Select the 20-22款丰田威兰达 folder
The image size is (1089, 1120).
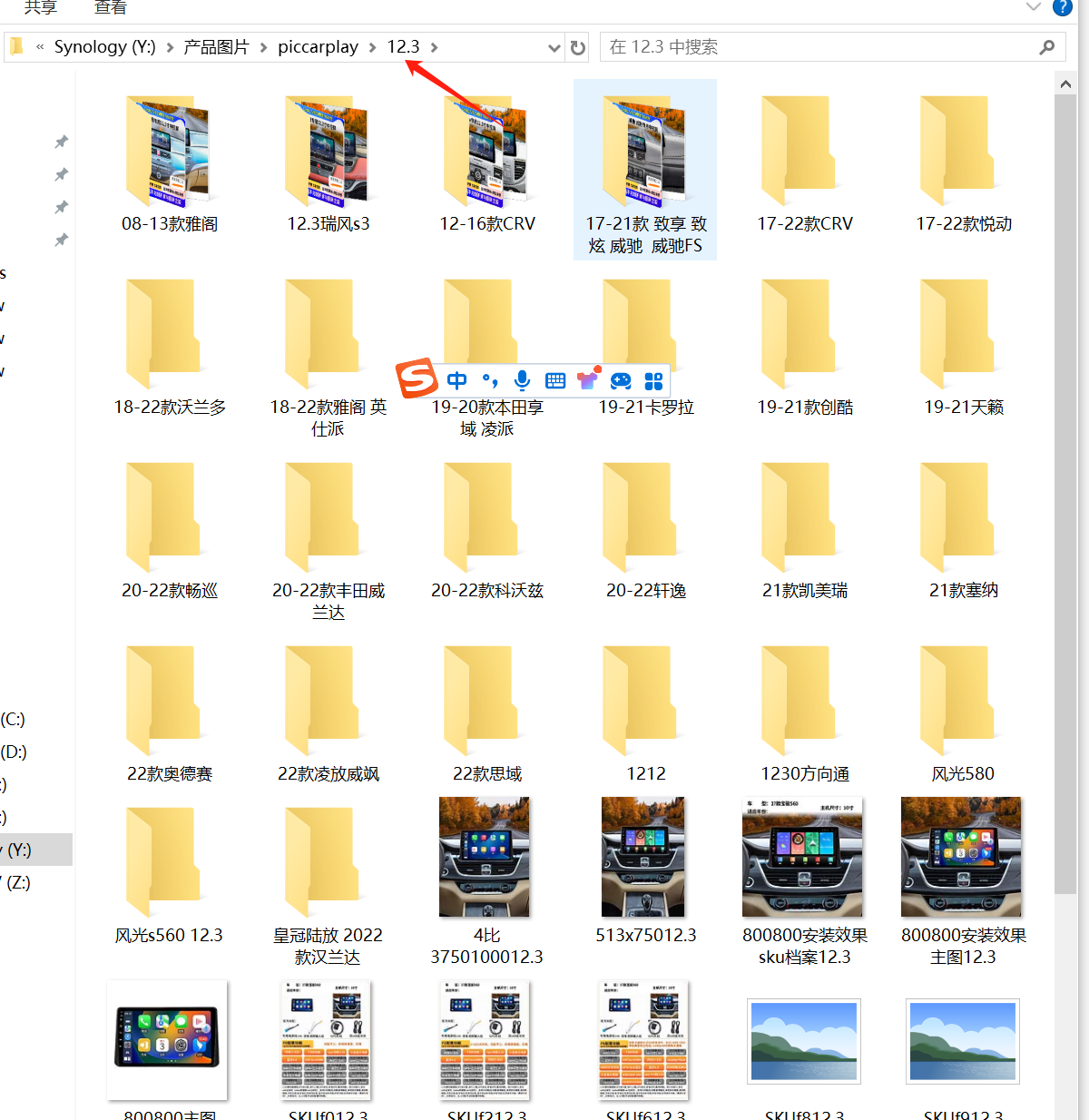pos(329,543)
